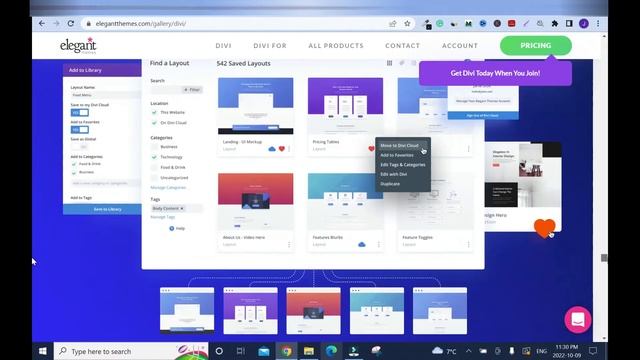Click the browser back arrow
Viewport: 640px width, 360px height.
coord(42,24)
